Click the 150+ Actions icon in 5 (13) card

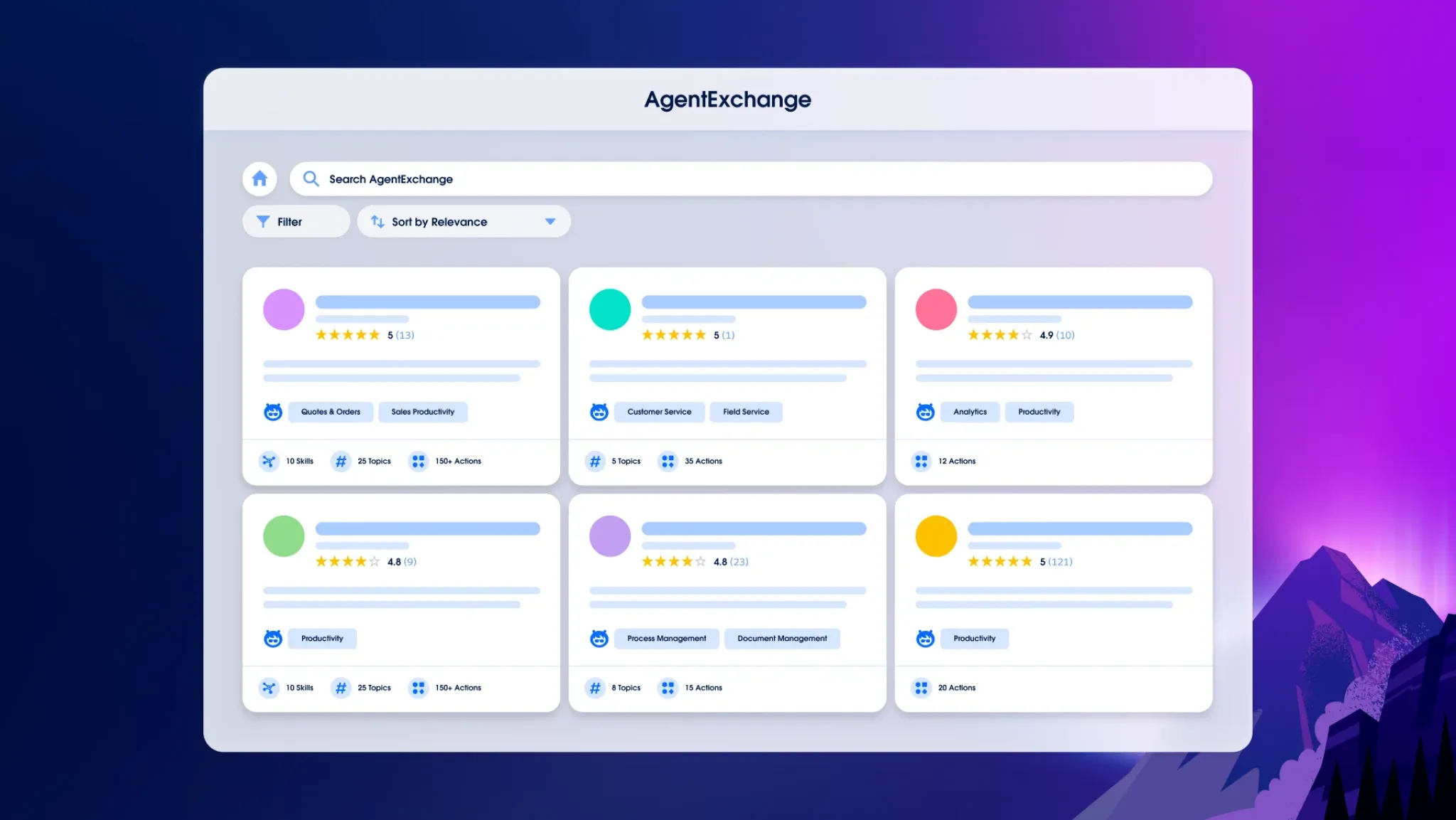[419, 461]
